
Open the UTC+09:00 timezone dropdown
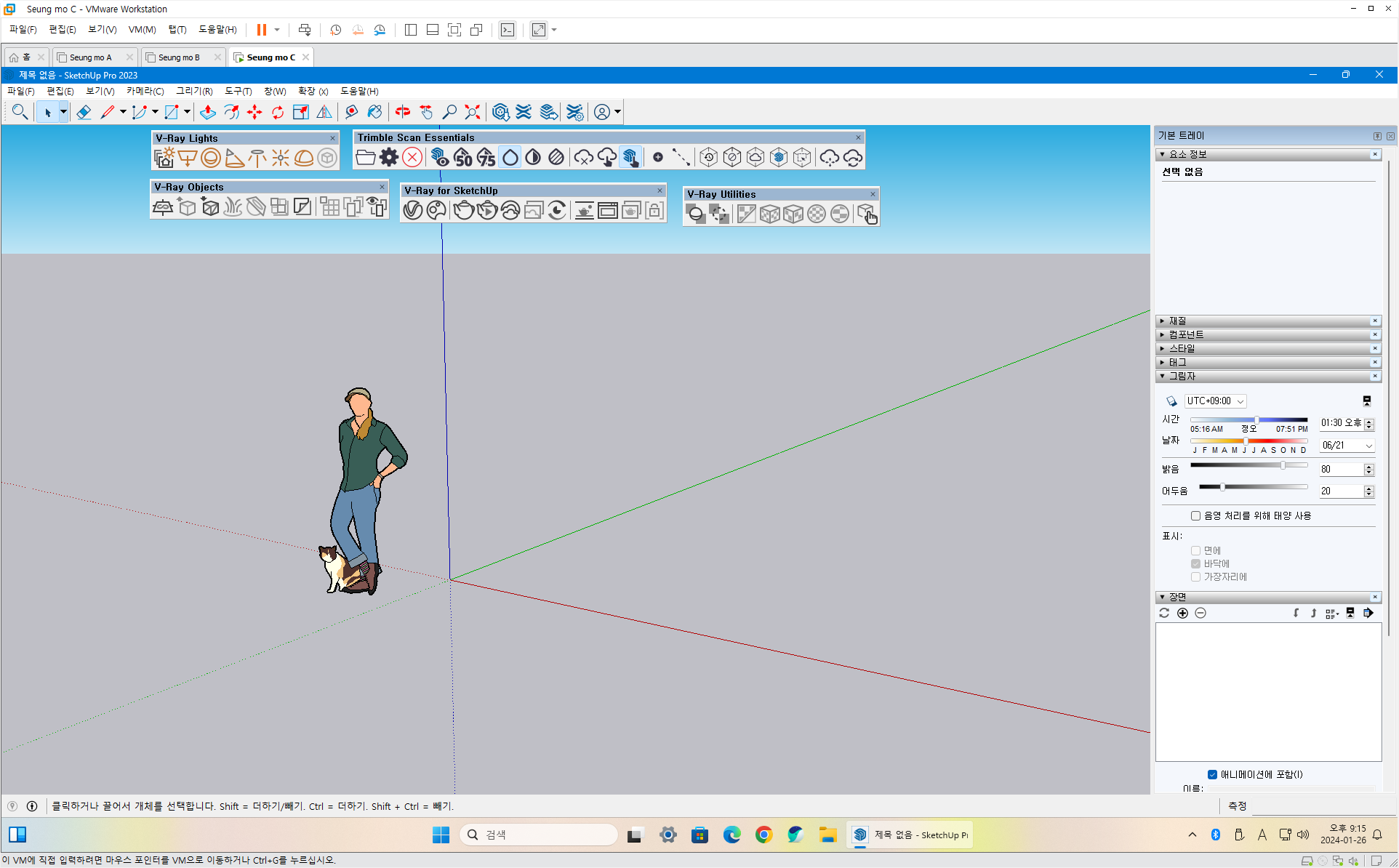coord(1215,401)
